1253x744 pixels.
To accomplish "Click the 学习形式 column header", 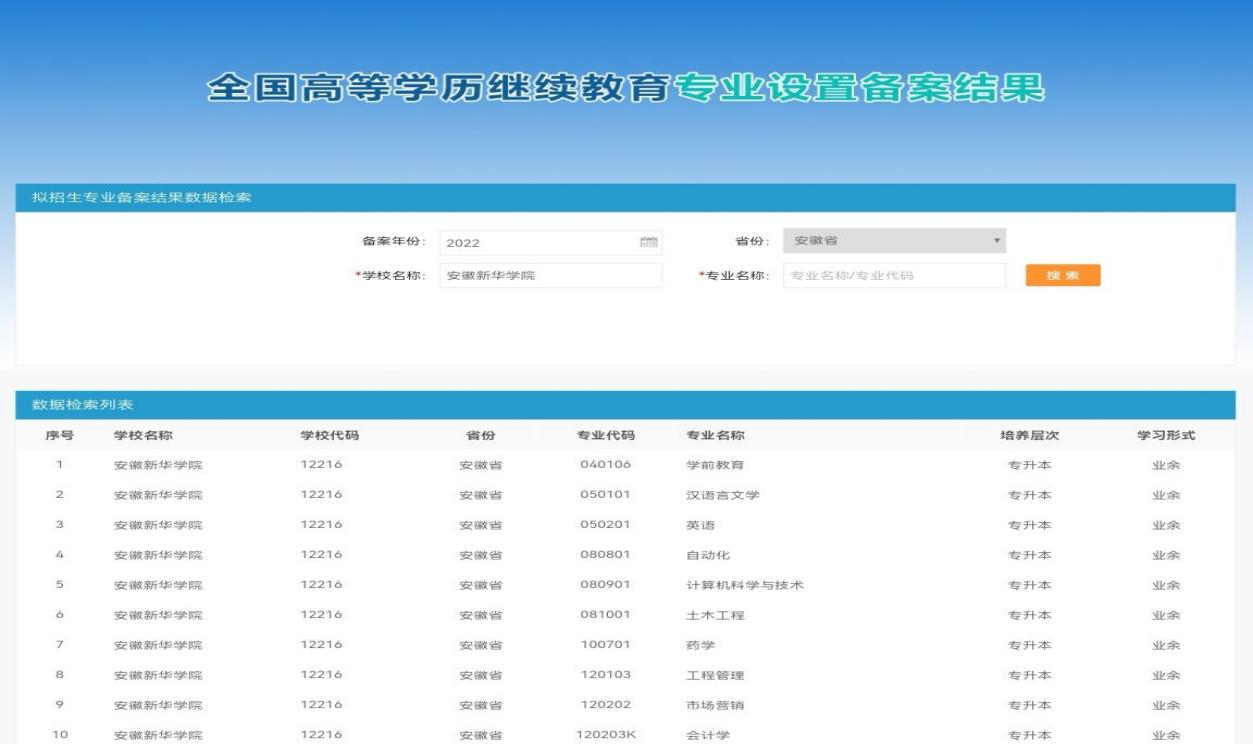I will 1166,435.
